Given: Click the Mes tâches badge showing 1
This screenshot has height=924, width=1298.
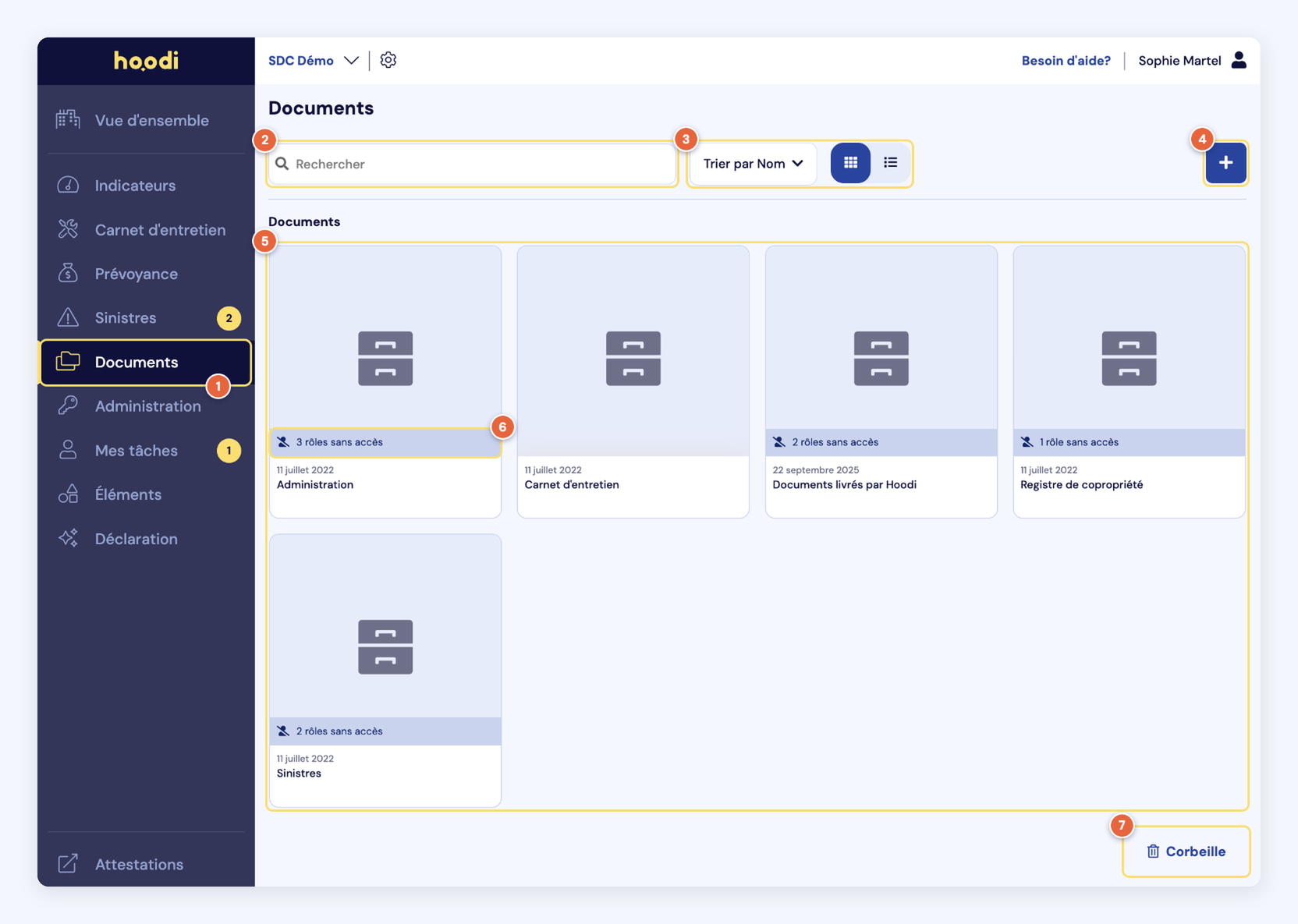Looking at the screenshot, I should click(229, 451).
